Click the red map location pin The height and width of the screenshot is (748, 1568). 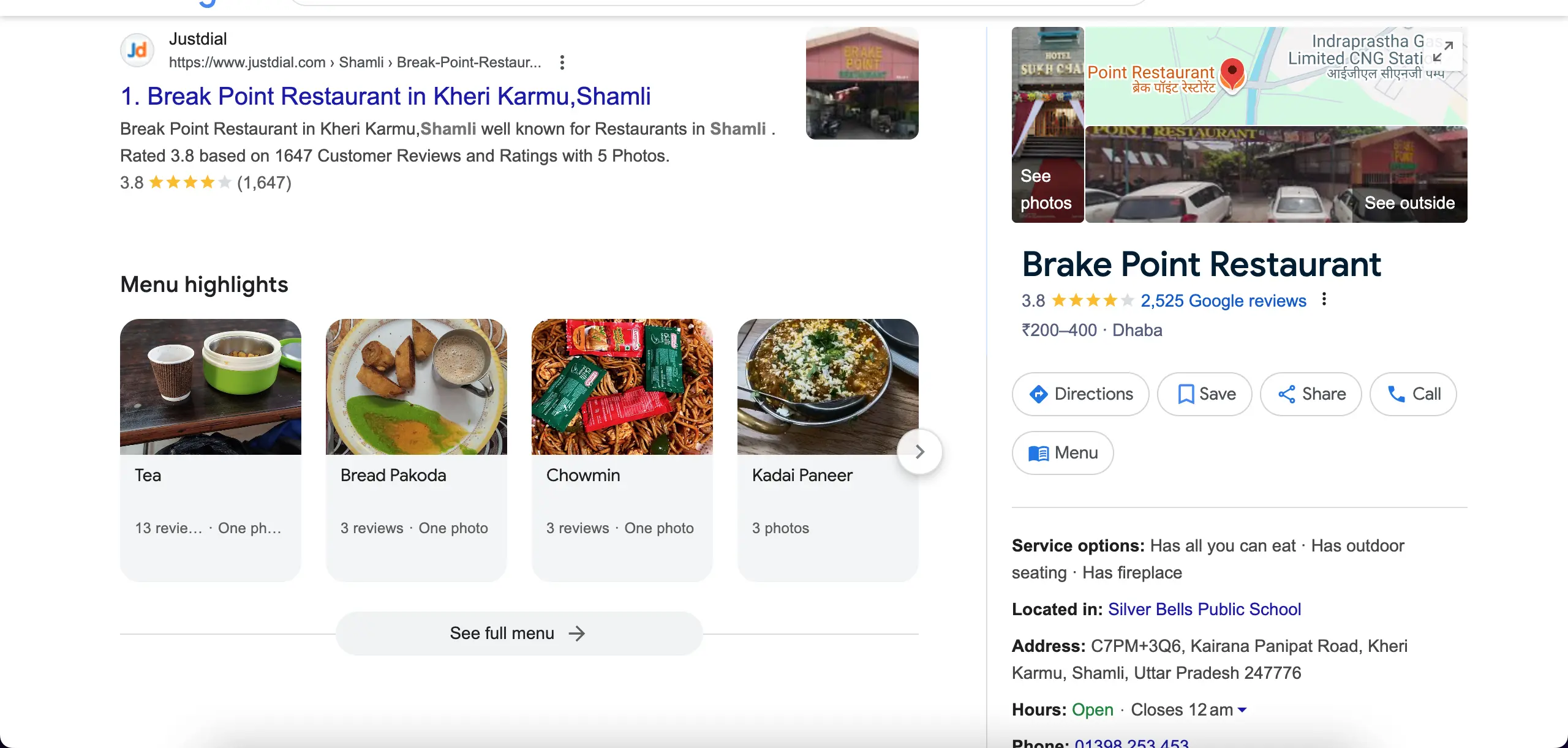coord(1232,75)
